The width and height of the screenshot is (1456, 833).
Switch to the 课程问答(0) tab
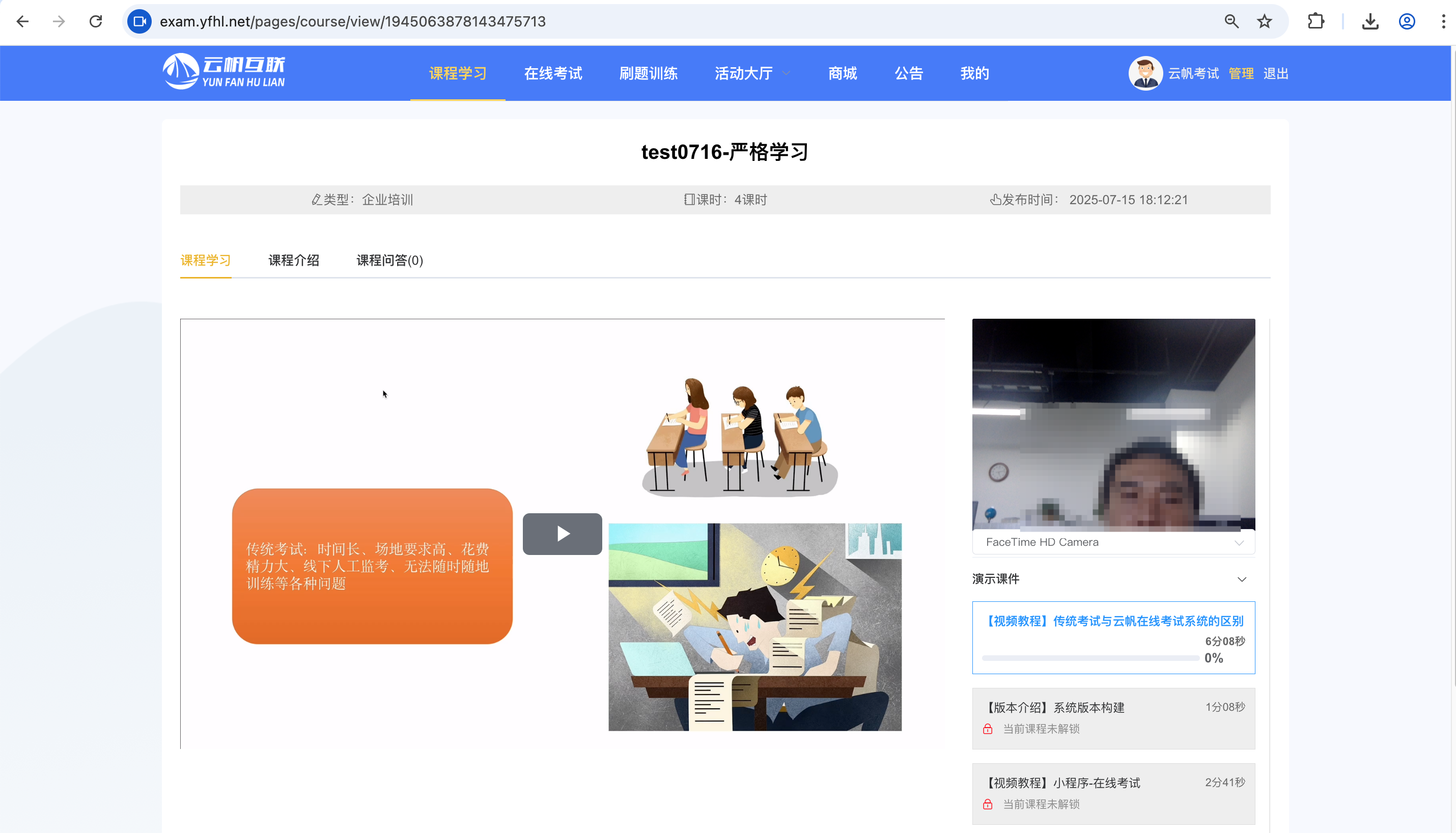(390, 260)
